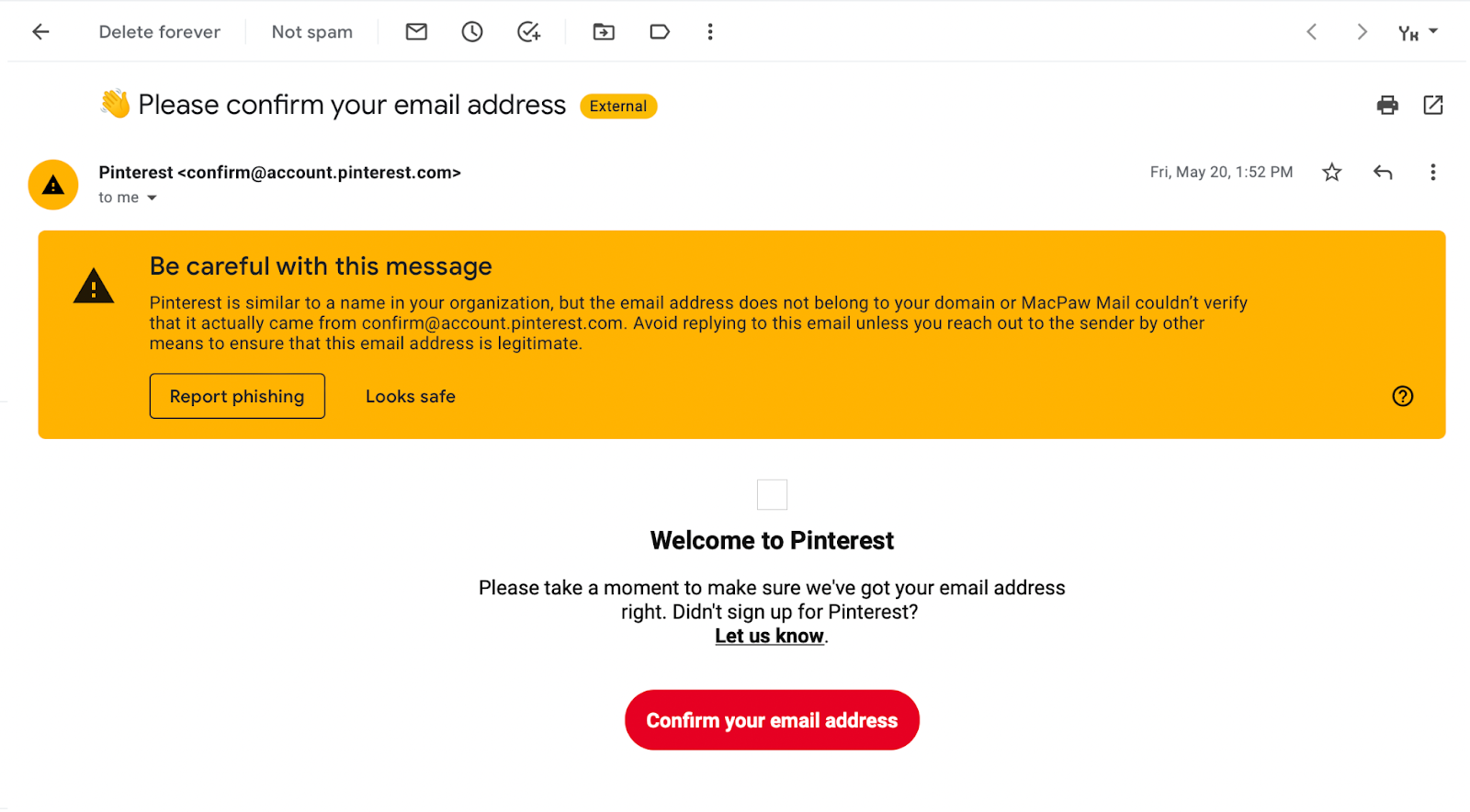Open more options for this message
This screenshot has height=812, width=1470.
tap(1432, 172)
